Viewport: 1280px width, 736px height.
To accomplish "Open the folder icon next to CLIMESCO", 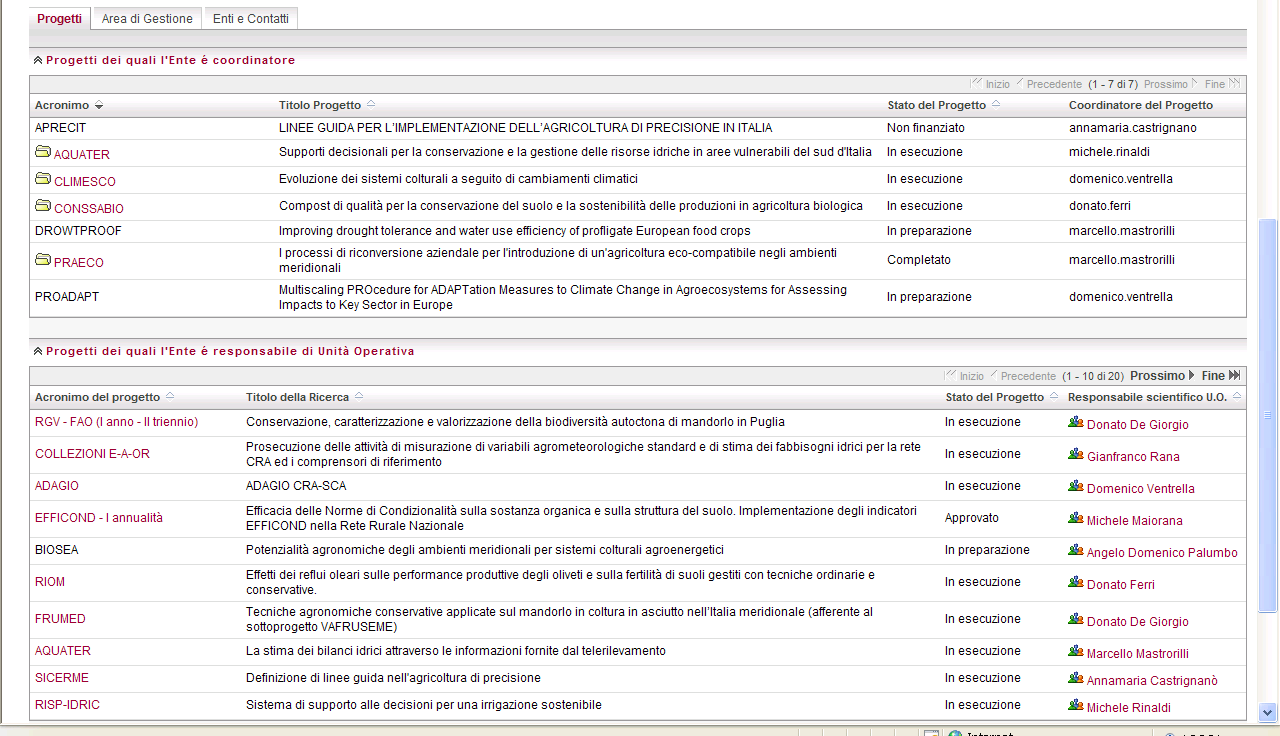I will [x=43, y=179].
